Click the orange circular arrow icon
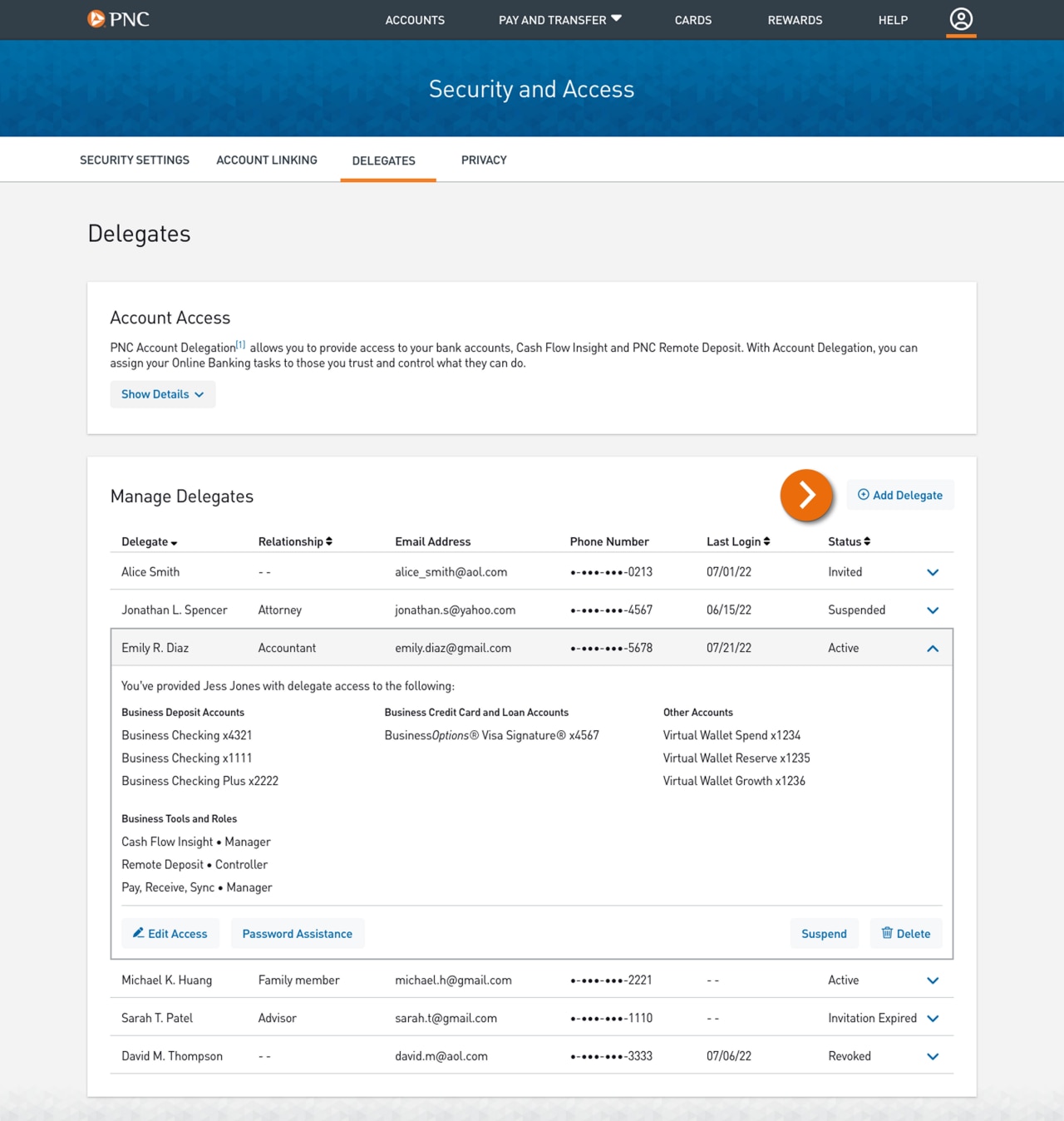 pyautogui.click(x=805, y=495)
